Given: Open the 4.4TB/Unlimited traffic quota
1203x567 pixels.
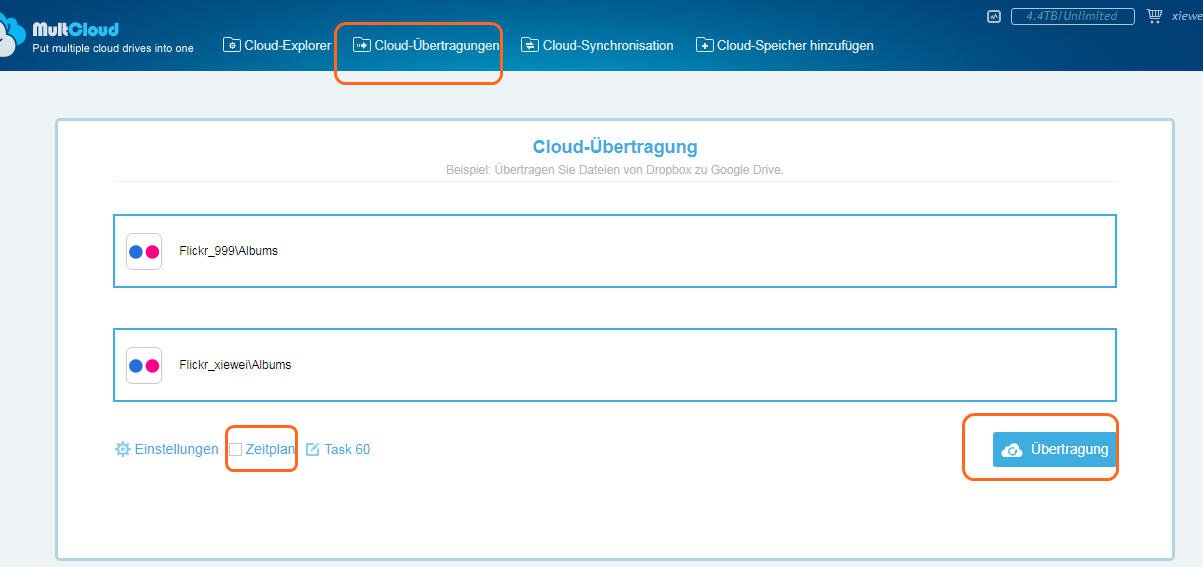Looking at the screenshot, I should pyautogui.click(x=1072, y=16).
